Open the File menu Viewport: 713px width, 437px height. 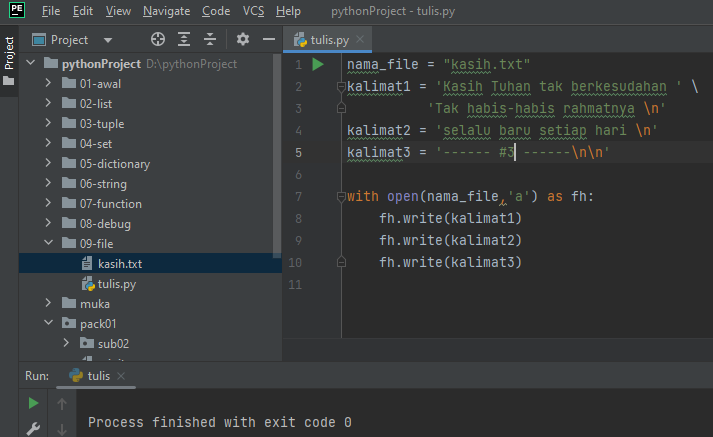50,11
